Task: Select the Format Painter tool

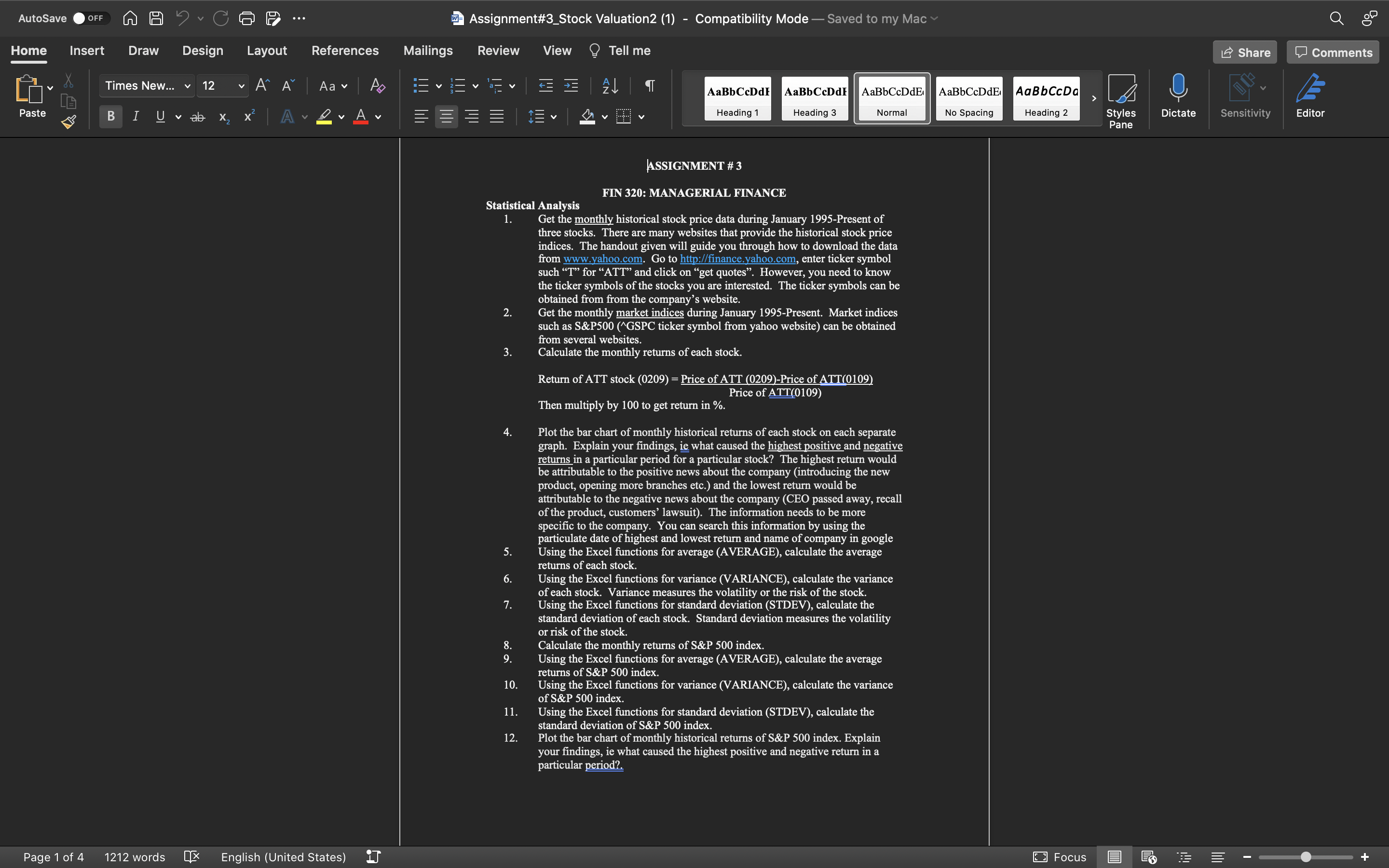Action: click(68, 121)
